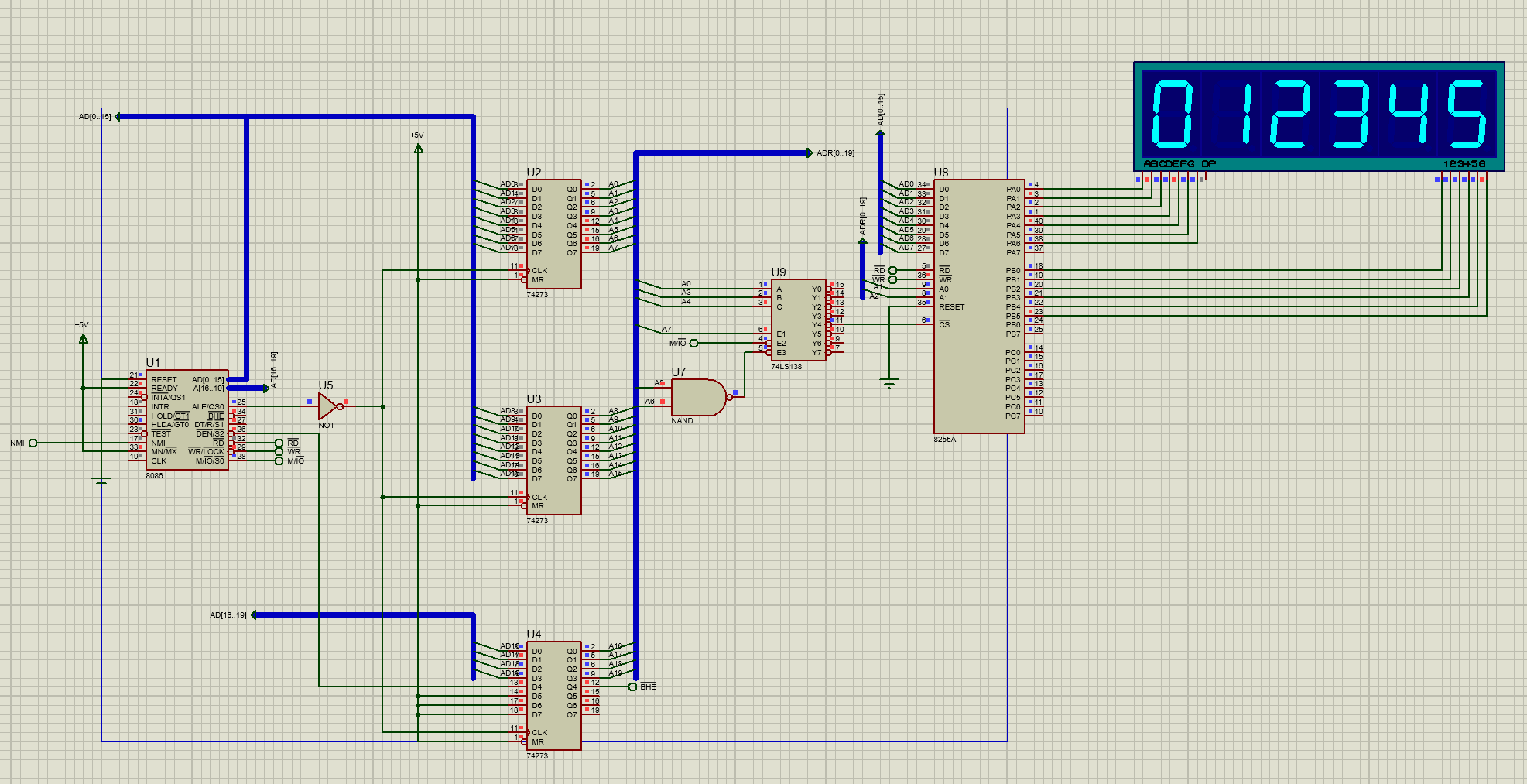Select the 8255A peripheral chip U8
Screen dimensions: 1527x784
click(979, 306)
